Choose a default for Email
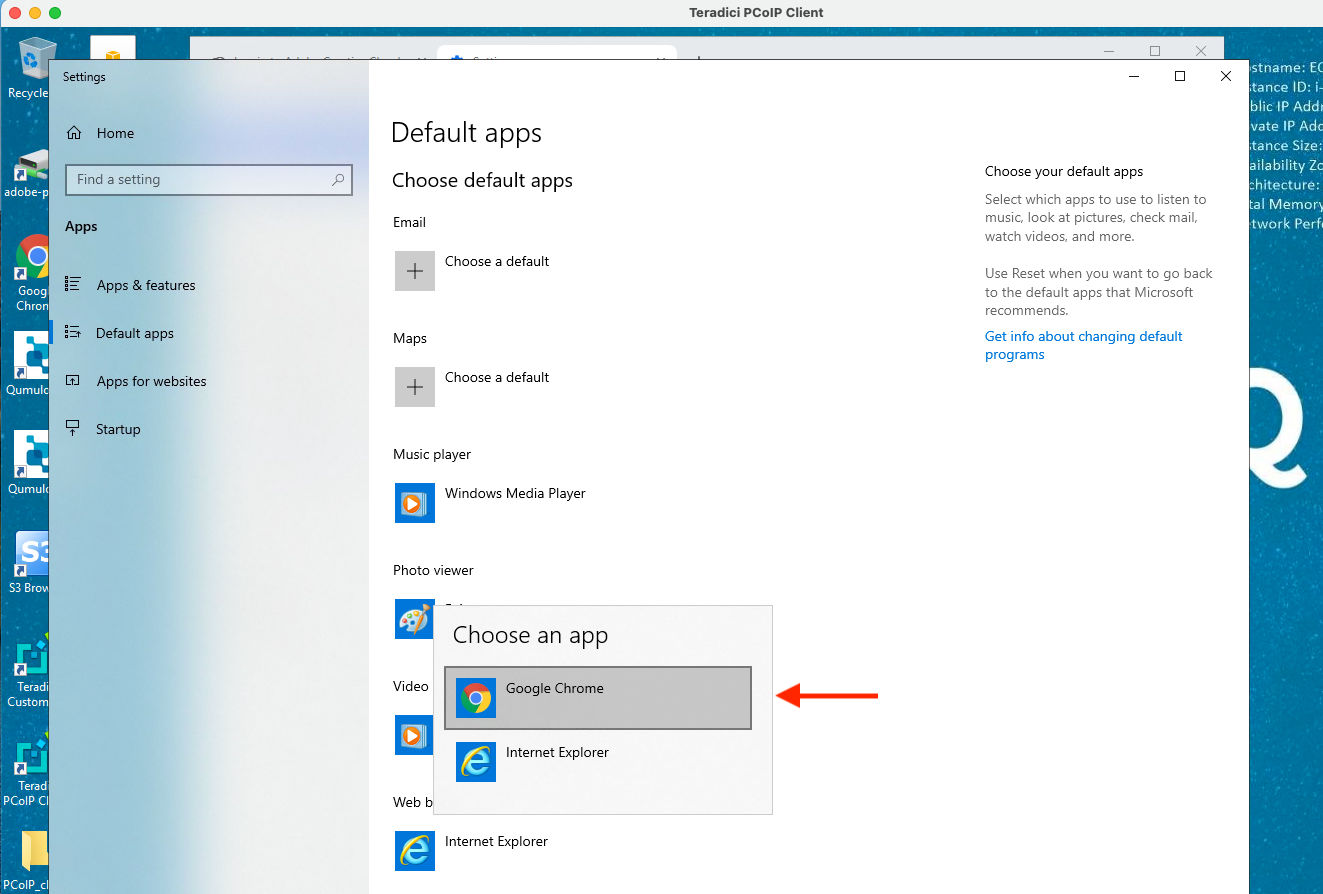This screenshot has width=1323, height=894. click(497, 262)
